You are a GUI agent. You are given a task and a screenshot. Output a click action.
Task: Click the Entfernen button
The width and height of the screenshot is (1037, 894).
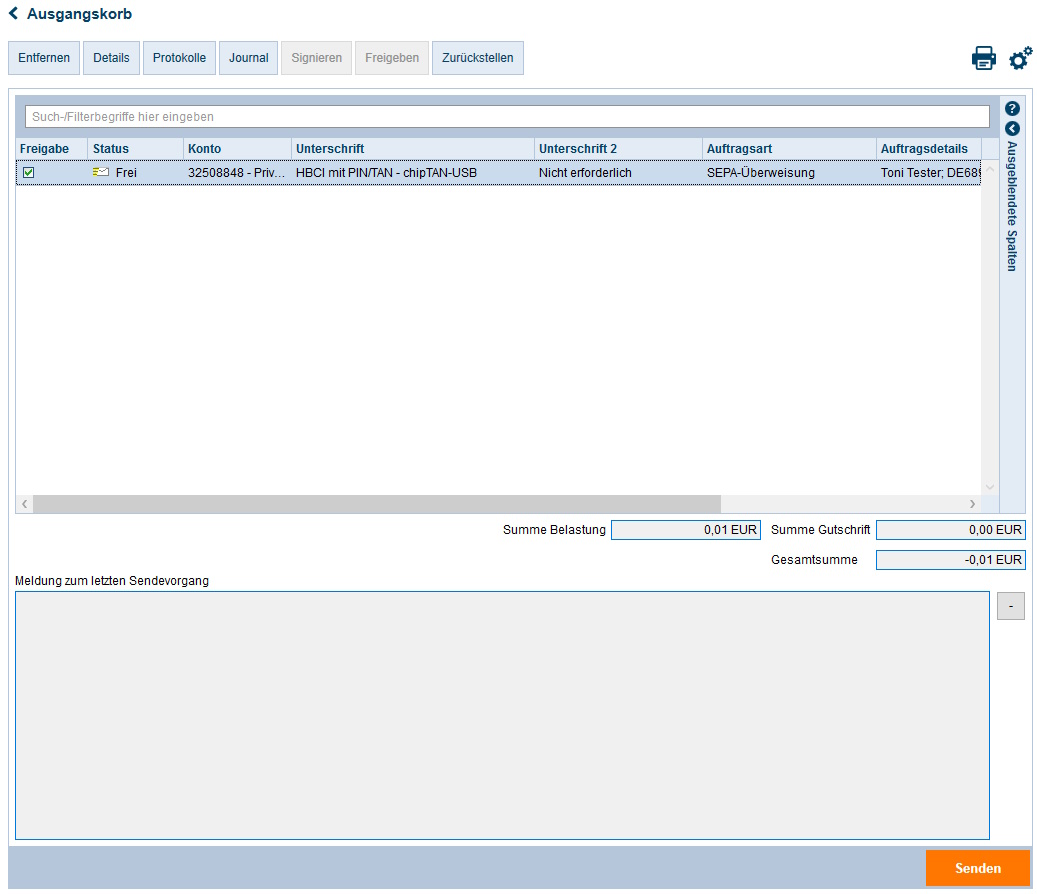pos(44,58)
